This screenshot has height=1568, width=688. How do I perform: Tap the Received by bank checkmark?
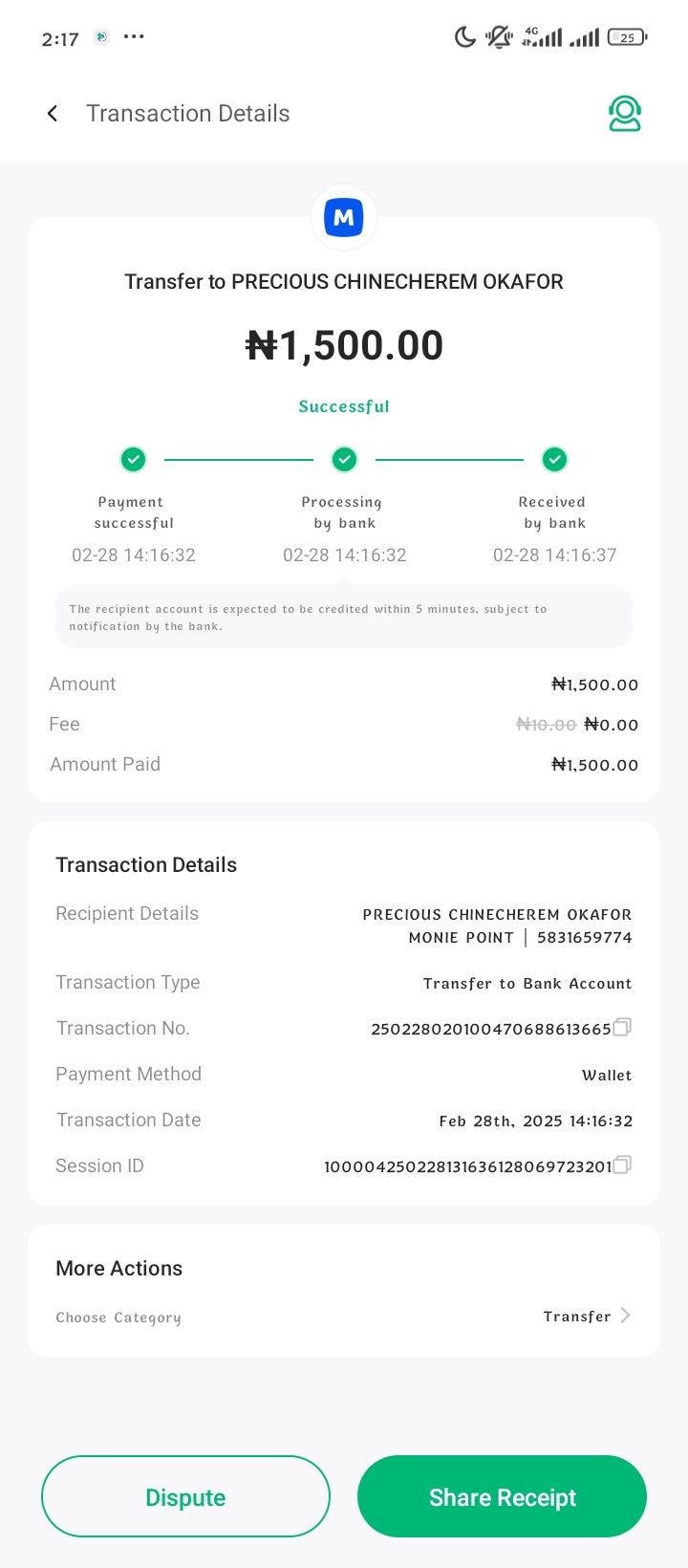coord(554,460)
